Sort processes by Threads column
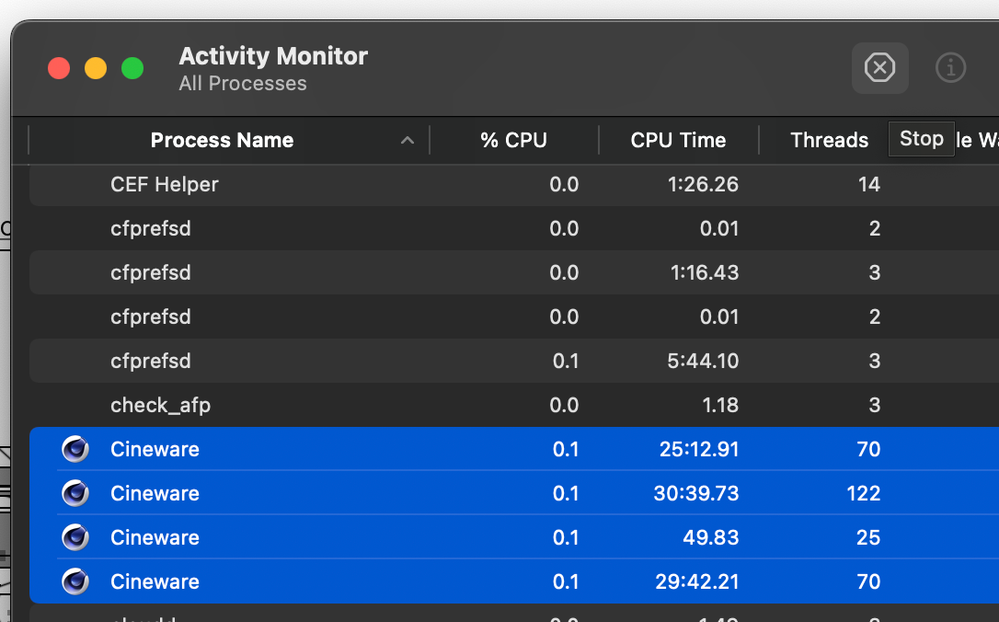999x622 pixels. point(829,140)
